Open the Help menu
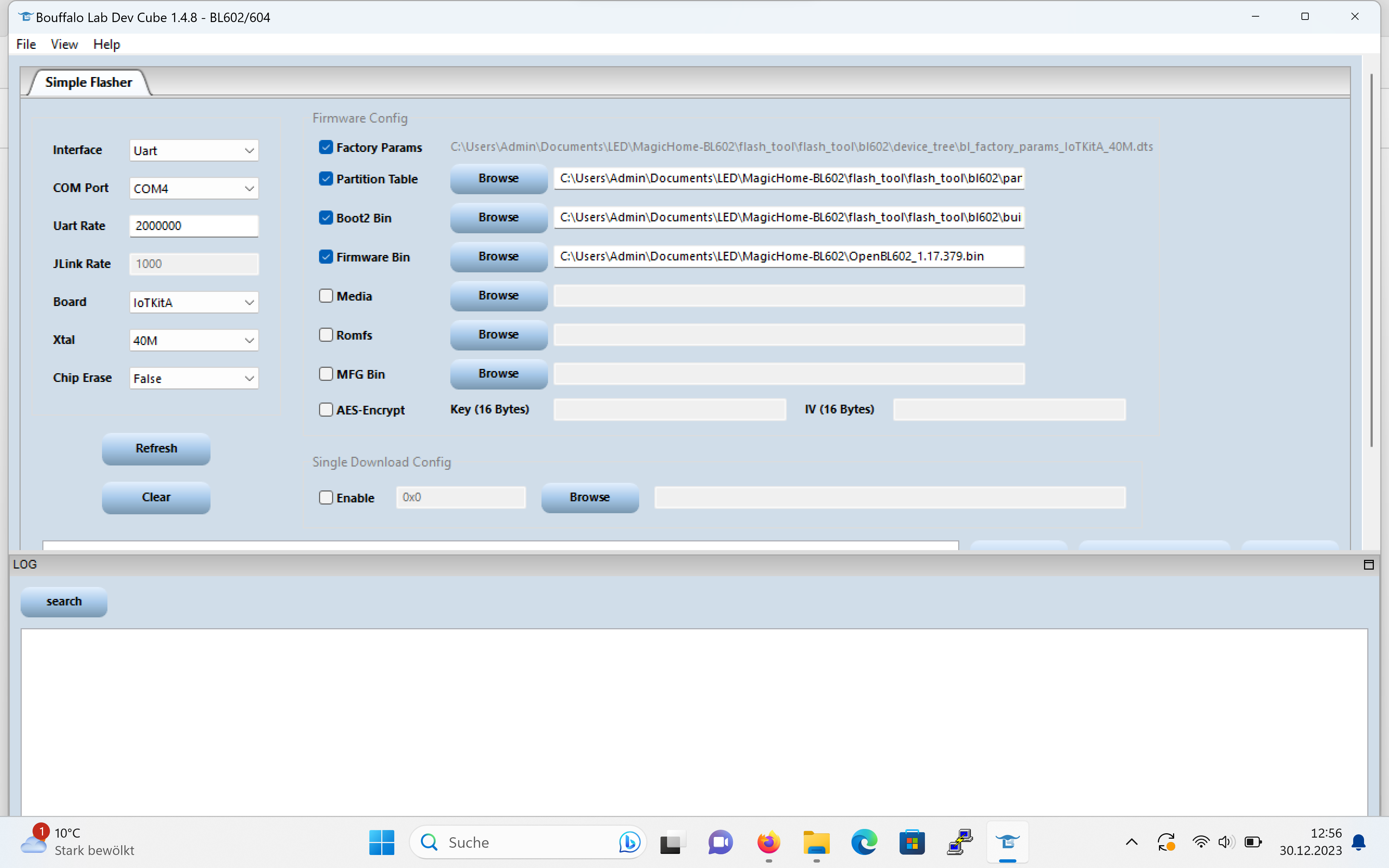This screenshot has width=1389, height=868. [x=106, y=44]
